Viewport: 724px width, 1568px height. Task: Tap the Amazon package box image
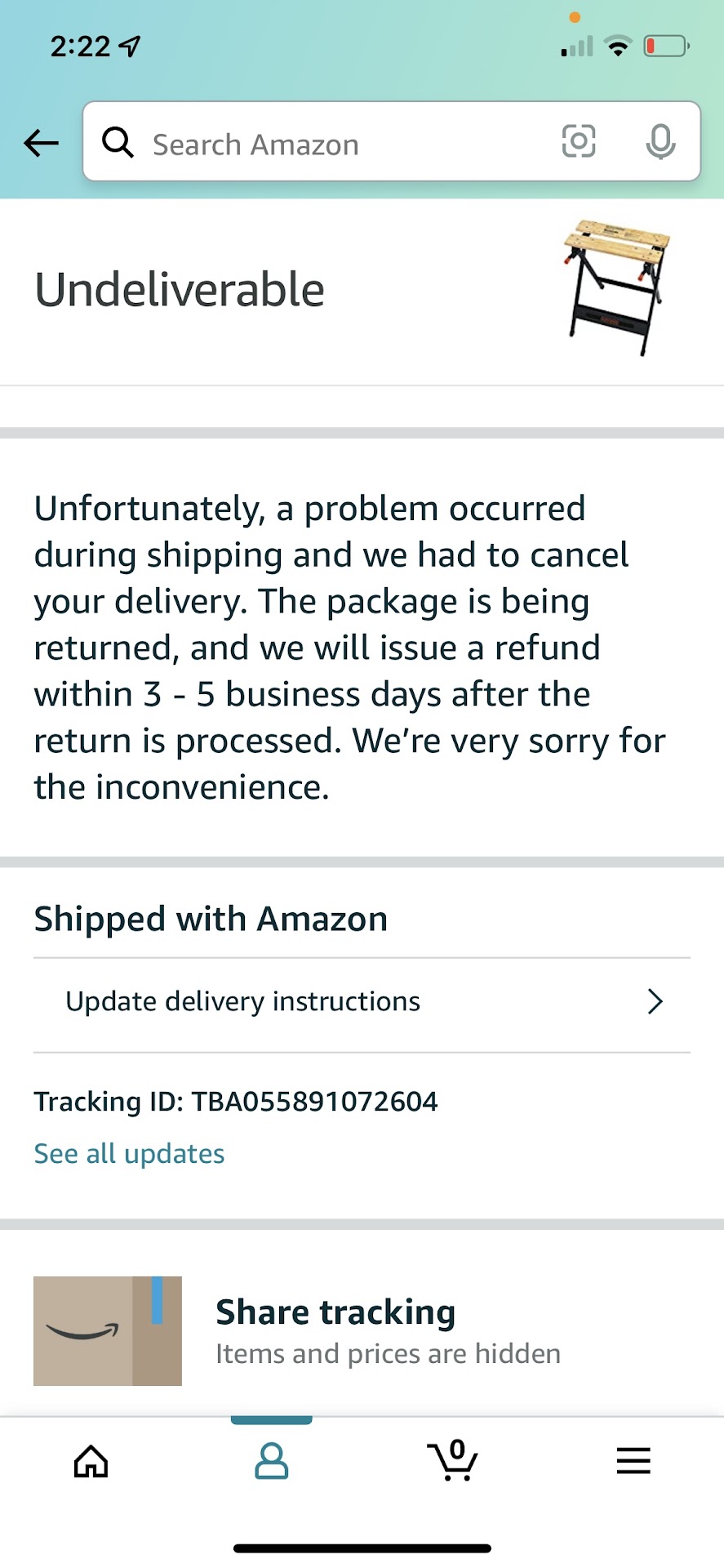(x=108, y=1331)
